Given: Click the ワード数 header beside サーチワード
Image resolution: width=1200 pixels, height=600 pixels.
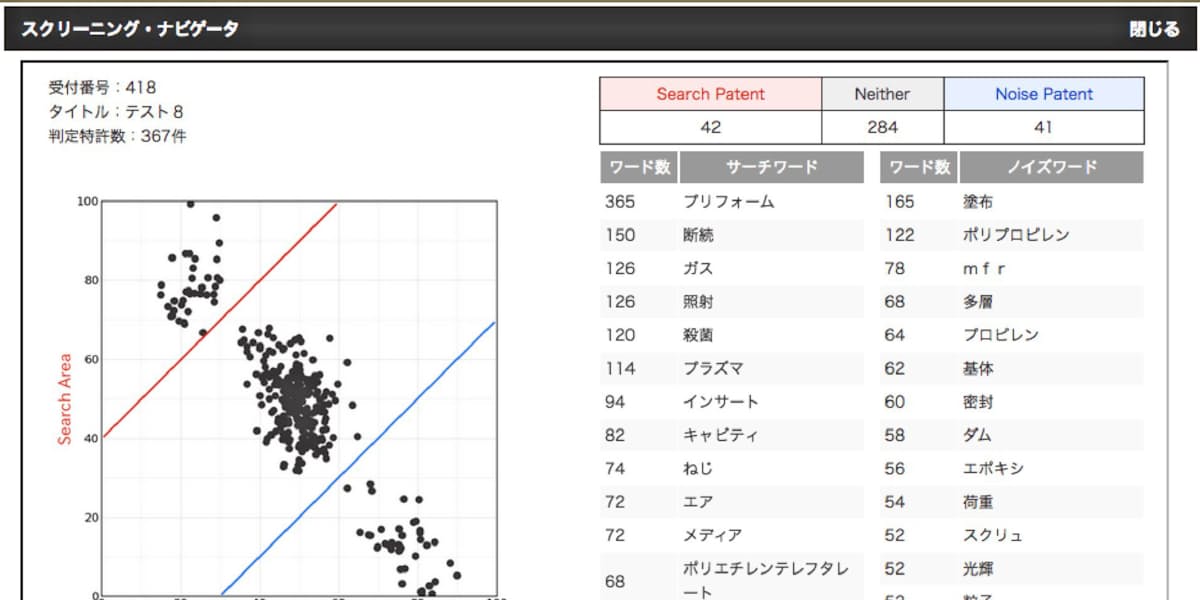Looking at the screenshot, I should [x=640, y=167].
